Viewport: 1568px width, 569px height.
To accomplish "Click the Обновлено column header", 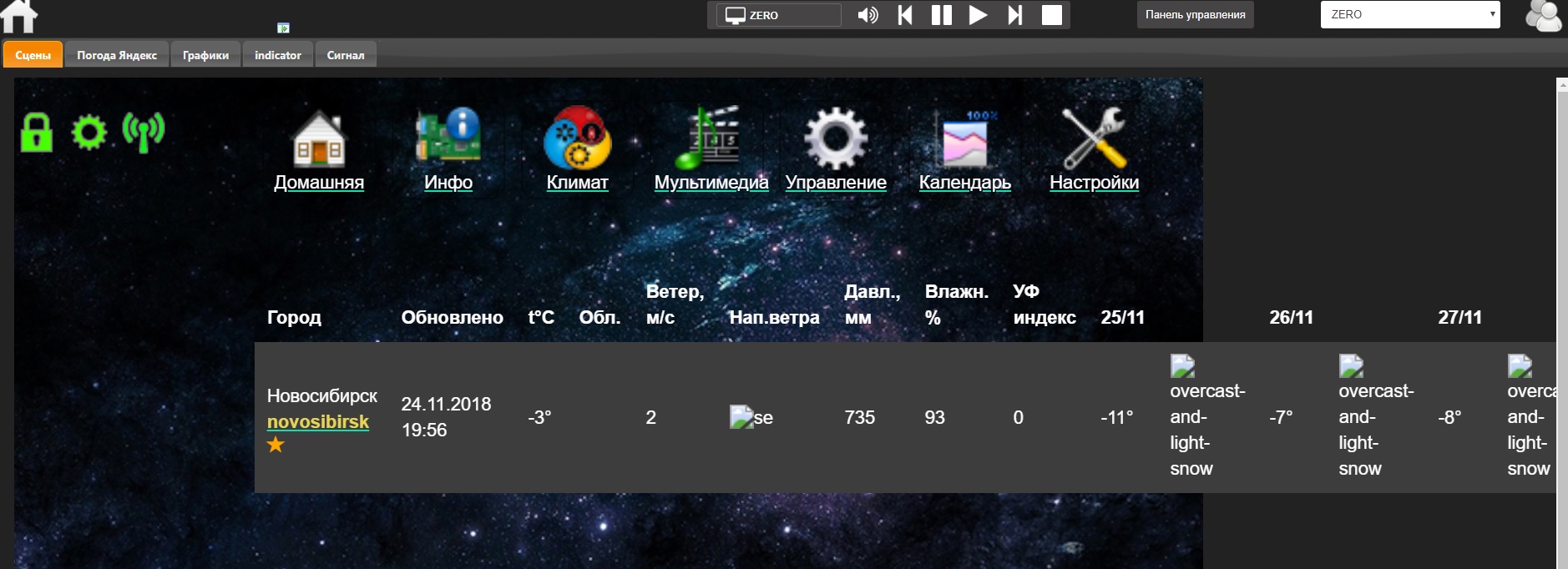I will pos(453,317).
